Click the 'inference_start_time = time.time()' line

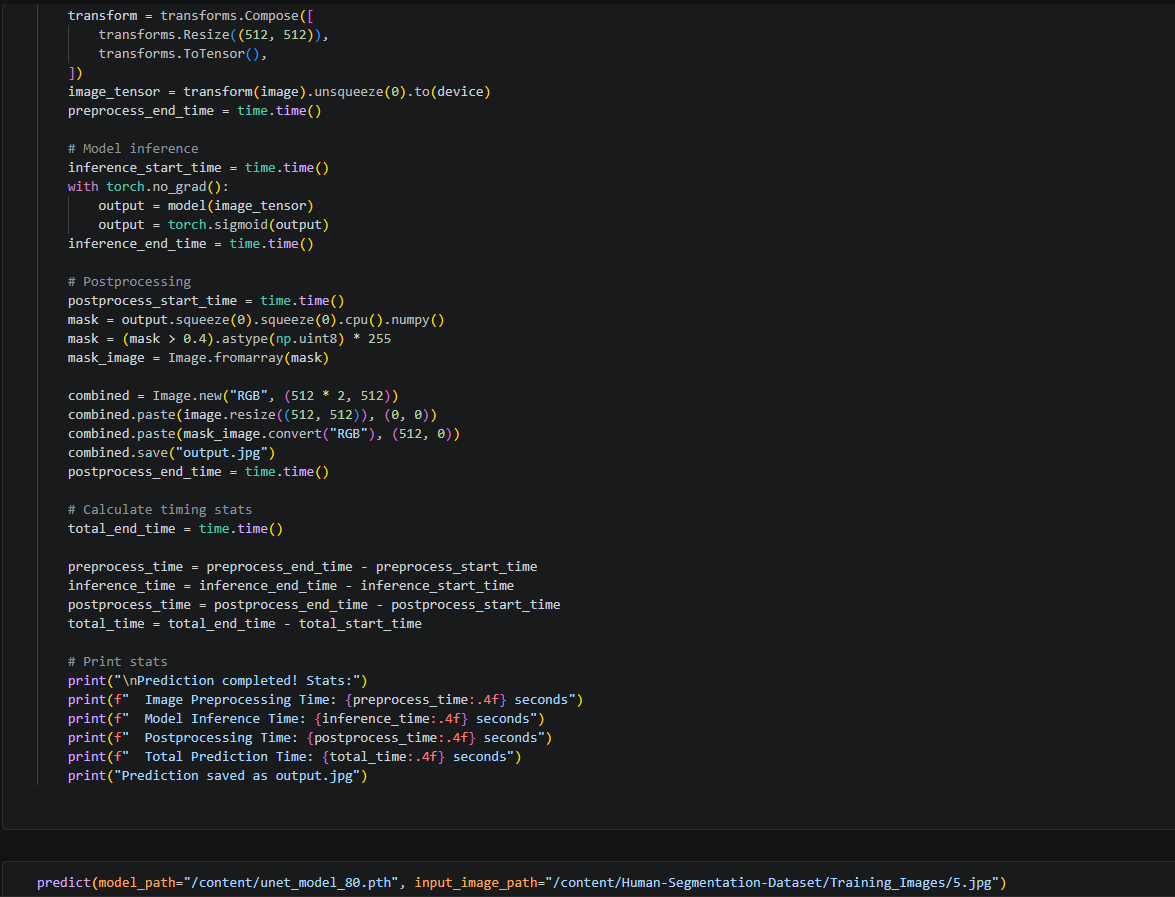(199, 168)
